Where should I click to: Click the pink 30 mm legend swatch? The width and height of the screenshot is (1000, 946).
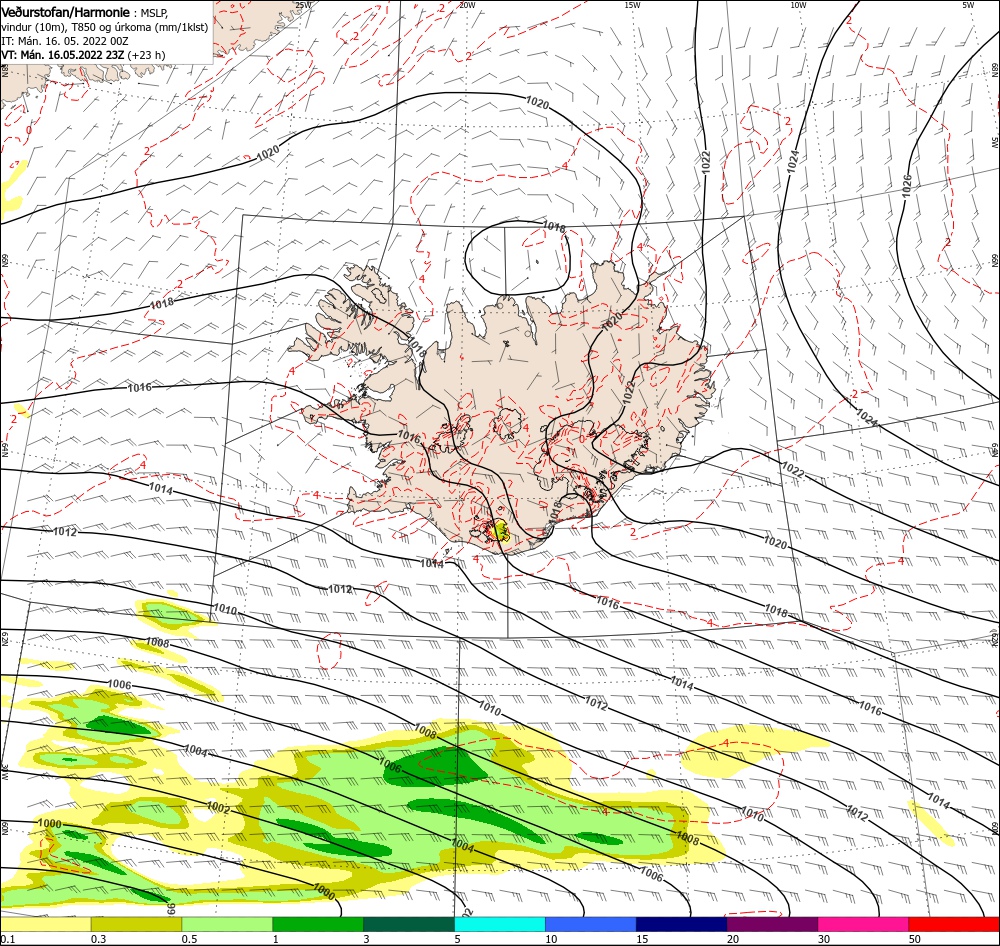(863, 924)
